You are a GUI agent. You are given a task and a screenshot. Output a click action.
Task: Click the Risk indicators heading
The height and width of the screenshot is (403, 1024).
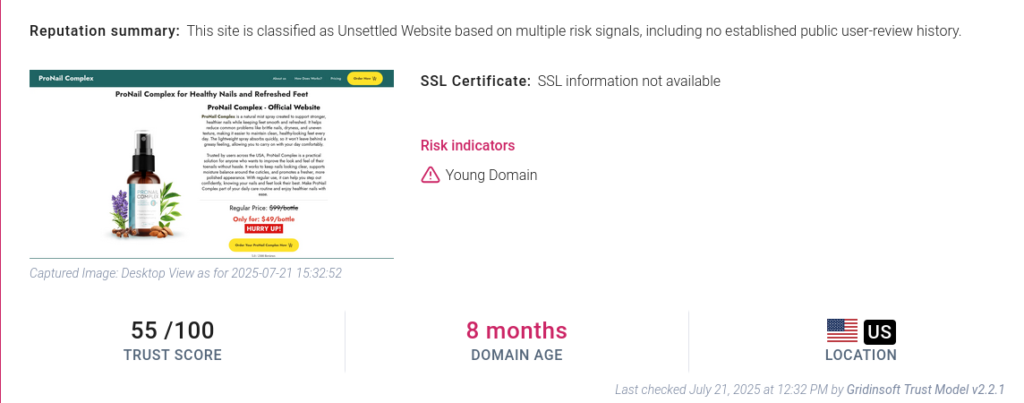(467, 145)
